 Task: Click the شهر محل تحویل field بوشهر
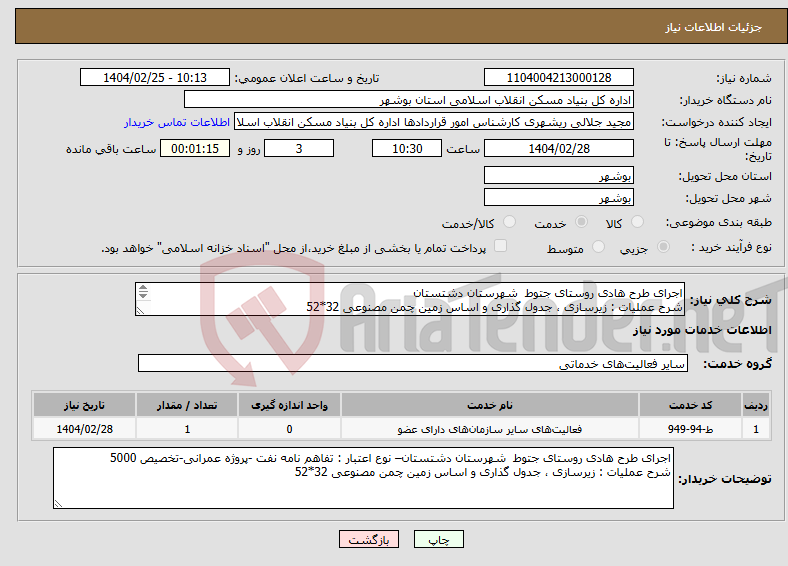tap(558, 198)
